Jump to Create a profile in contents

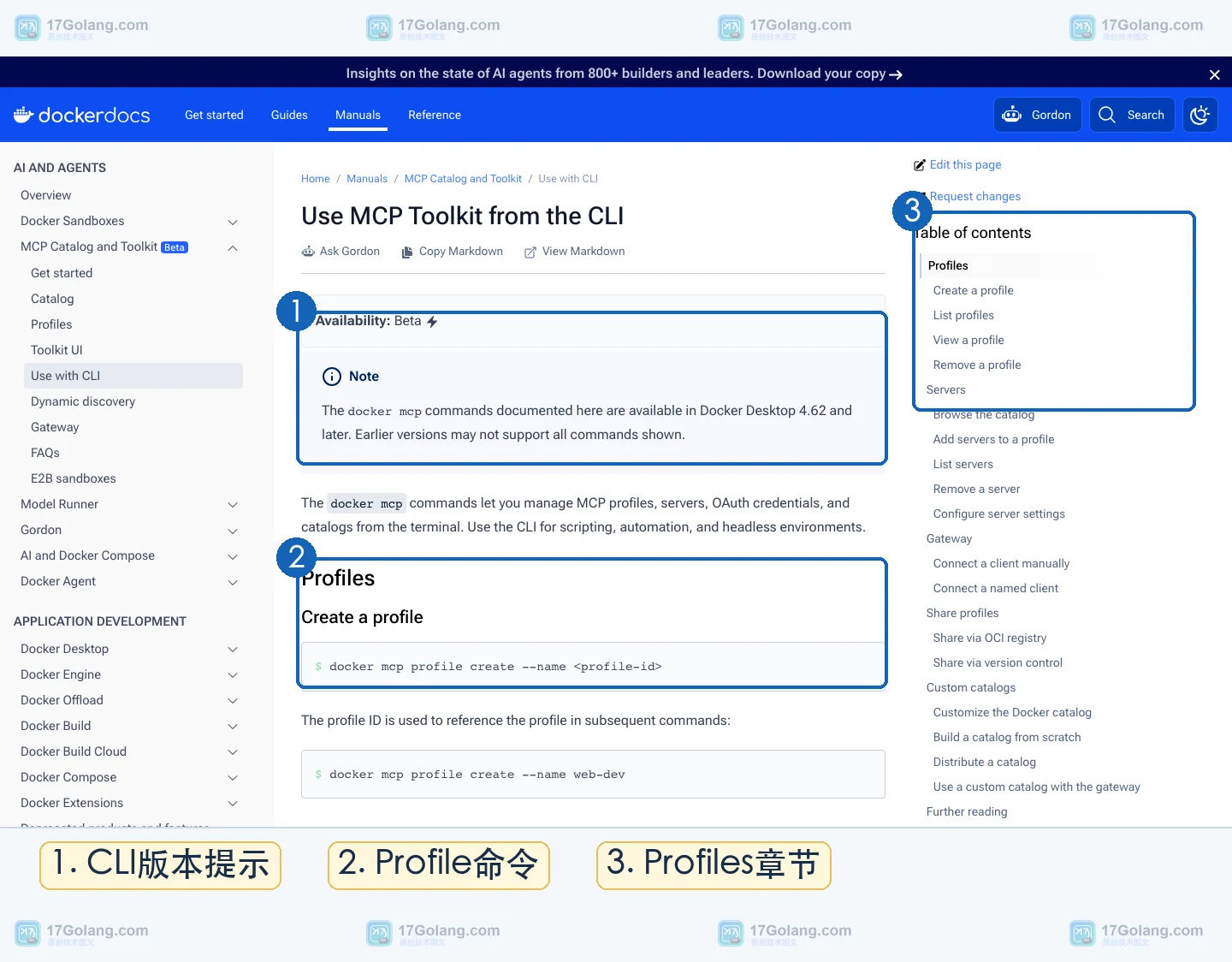pos(974,290)
